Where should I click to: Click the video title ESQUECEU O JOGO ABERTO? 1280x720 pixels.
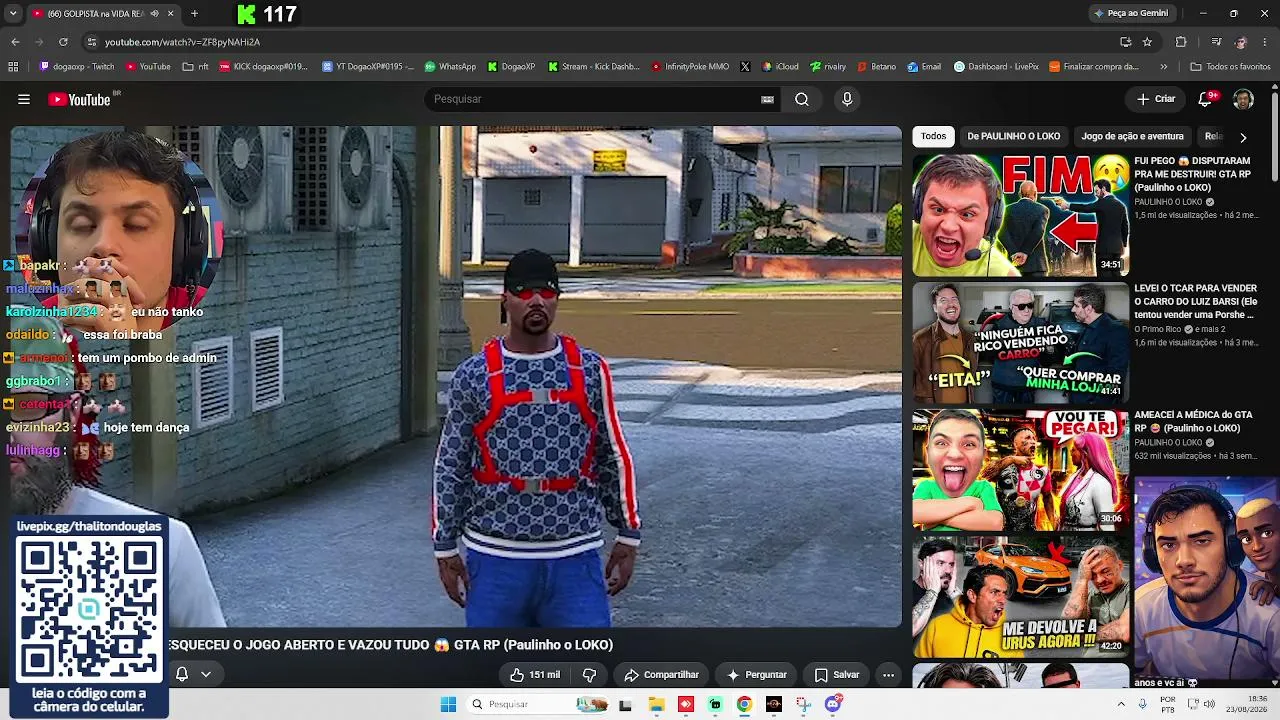391,645
